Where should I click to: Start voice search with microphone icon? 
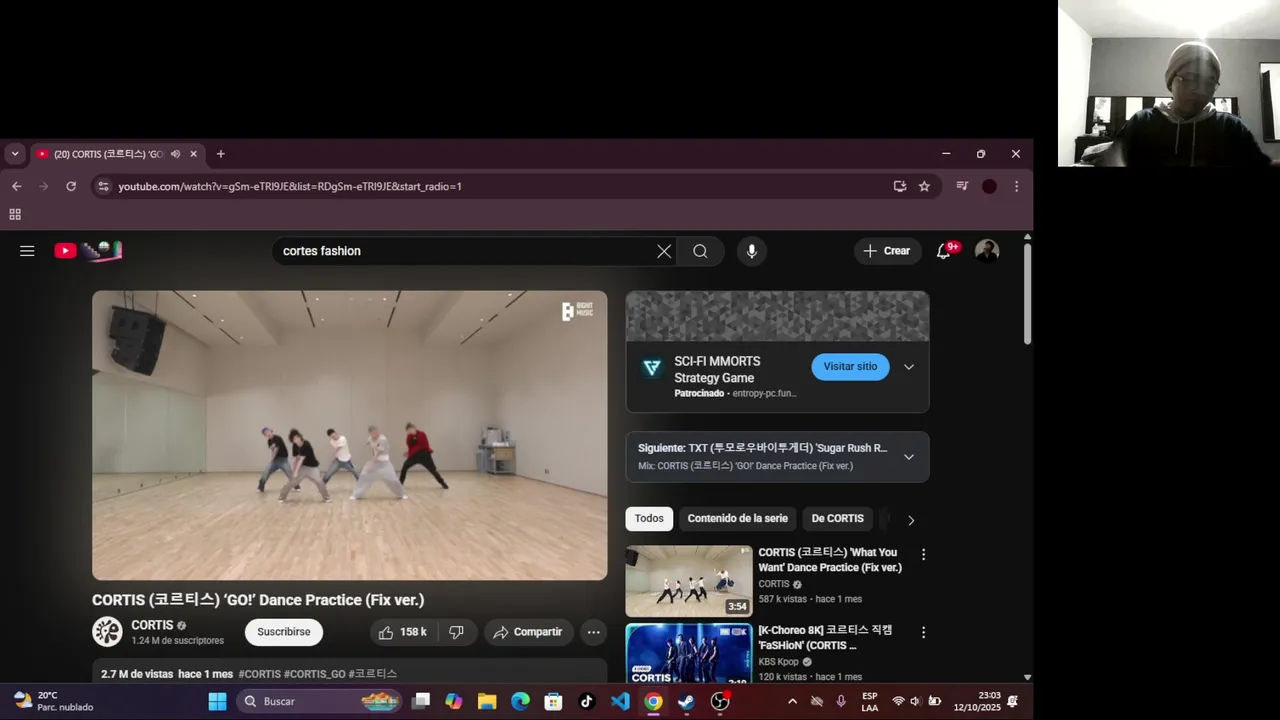point(752,251)
